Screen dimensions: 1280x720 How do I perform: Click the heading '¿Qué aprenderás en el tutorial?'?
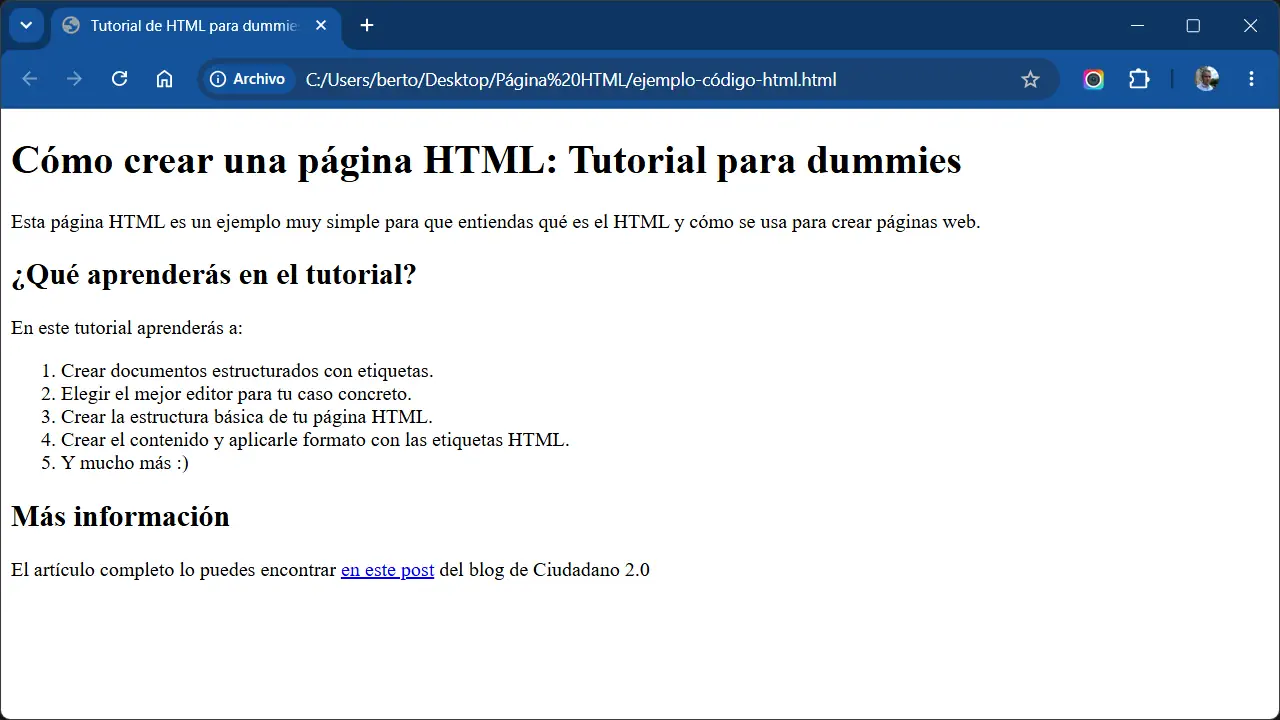[214, 274]
